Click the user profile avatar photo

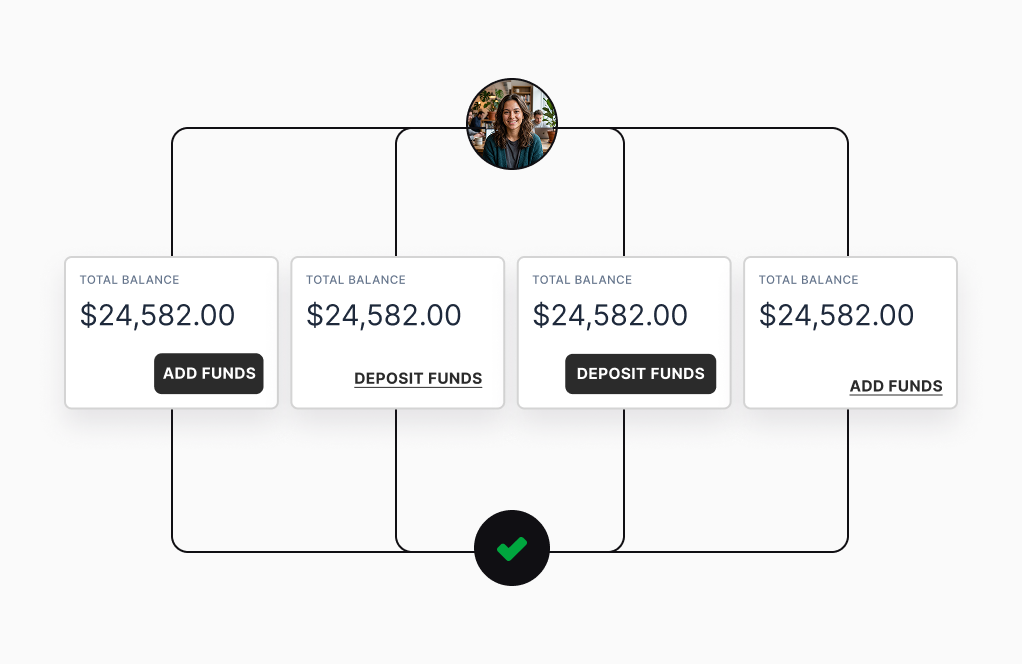point(512,124)
